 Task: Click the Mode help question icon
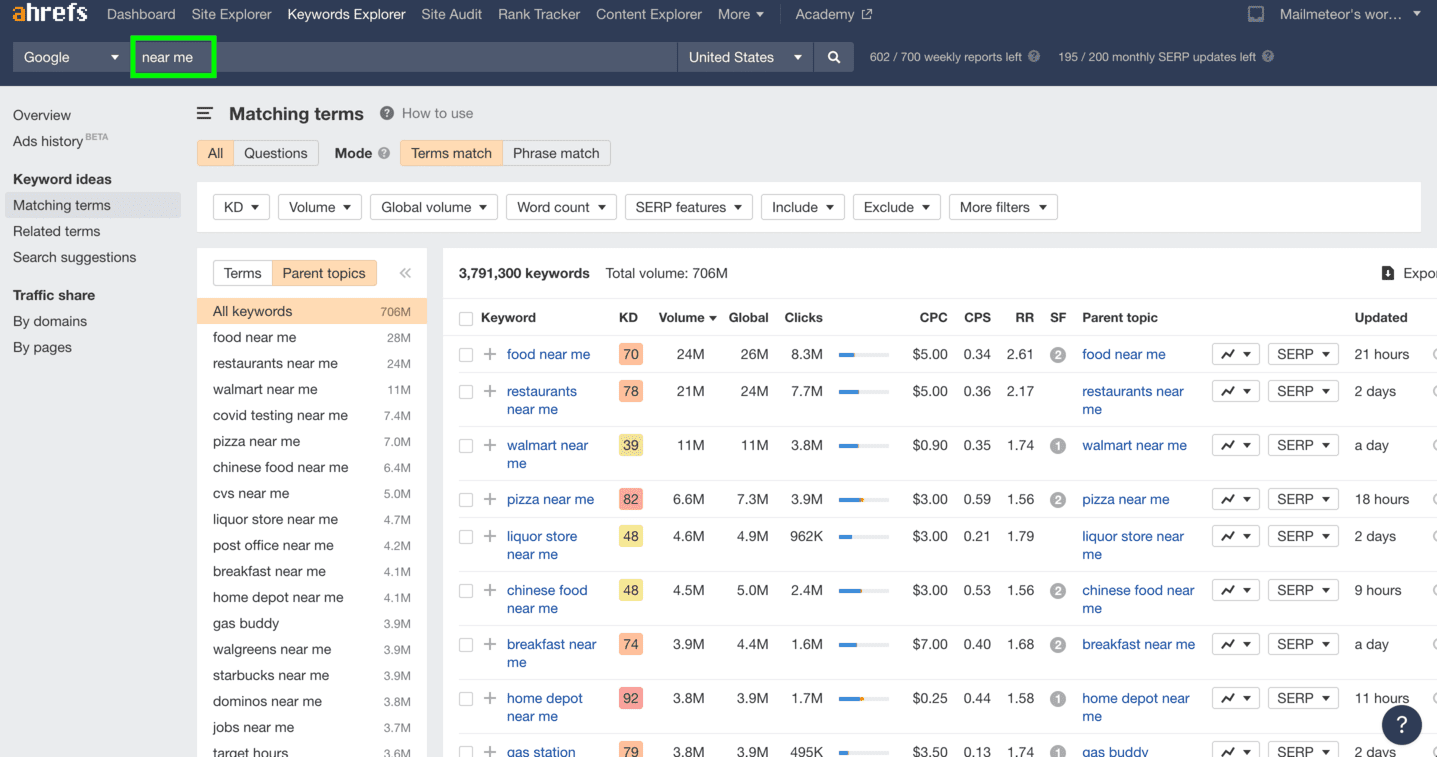(x=383, y=153)
